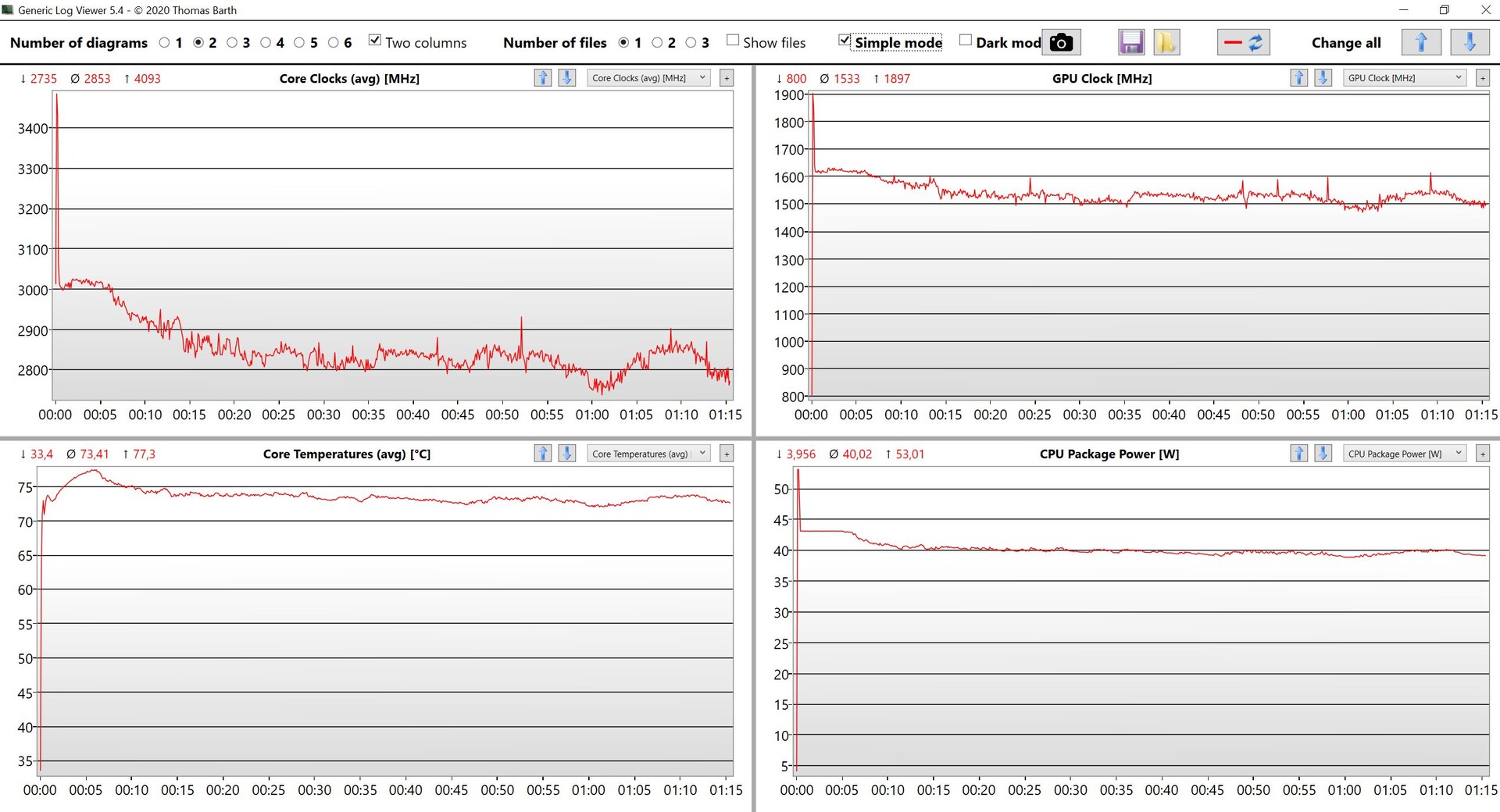The image size is (1500, 812).
Task: Click the Core Clocks peak near 00:50
Action: [521, 319]
